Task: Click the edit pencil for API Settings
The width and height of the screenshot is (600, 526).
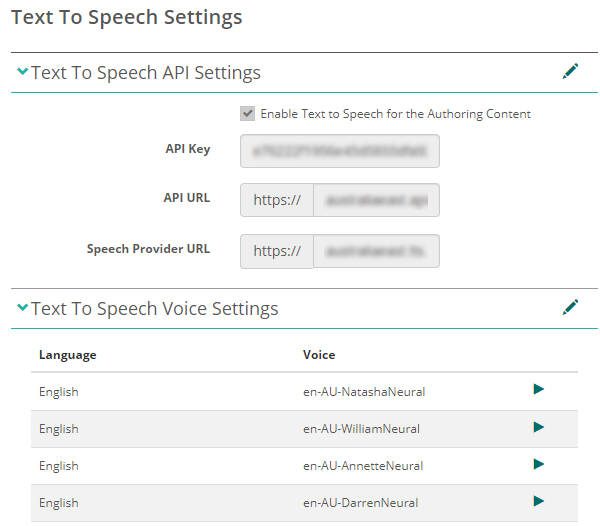Action: click(570, 71)
